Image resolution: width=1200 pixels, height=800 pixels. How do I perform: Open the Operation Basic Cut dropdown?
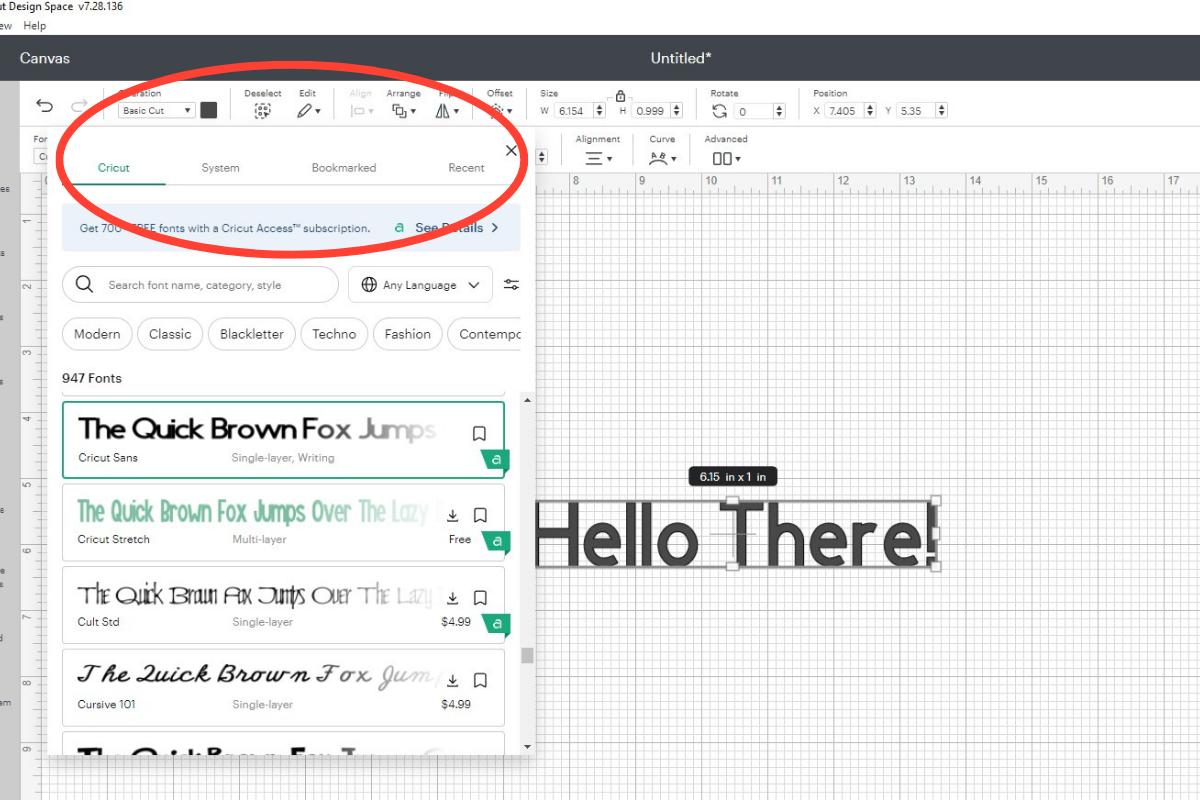157,111
